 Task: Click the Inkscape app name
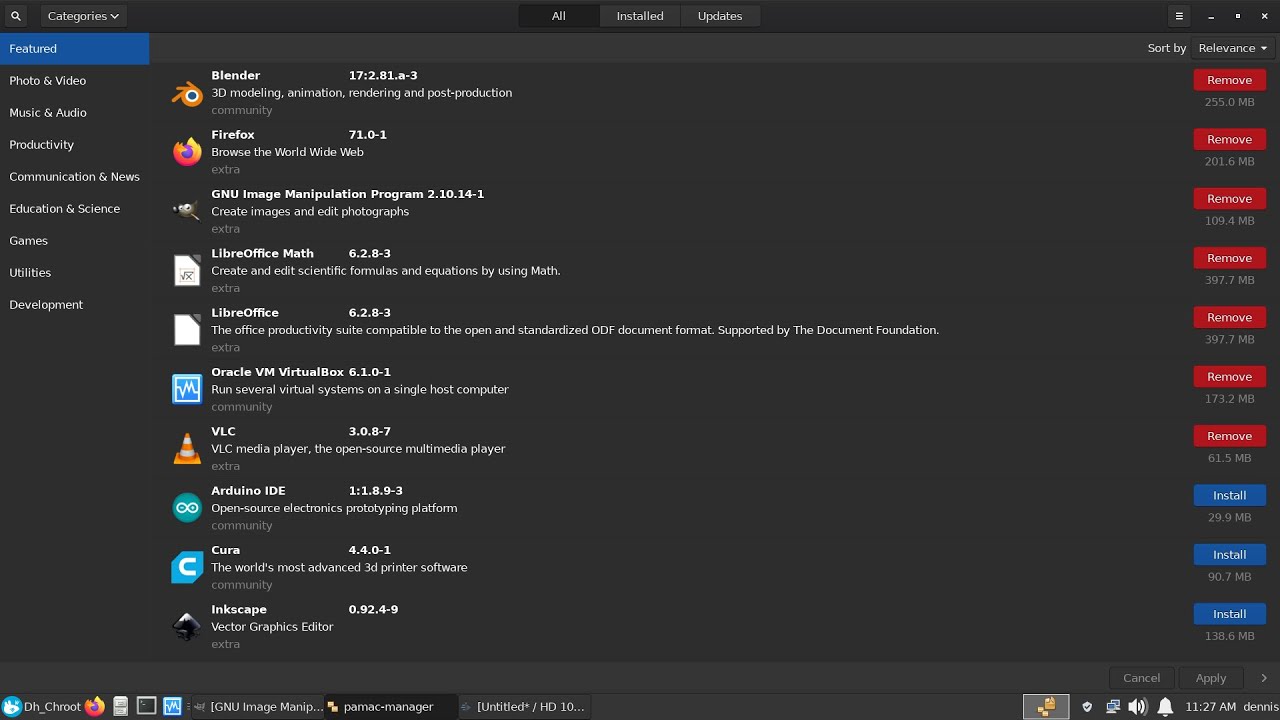click(x=239, y=609)
